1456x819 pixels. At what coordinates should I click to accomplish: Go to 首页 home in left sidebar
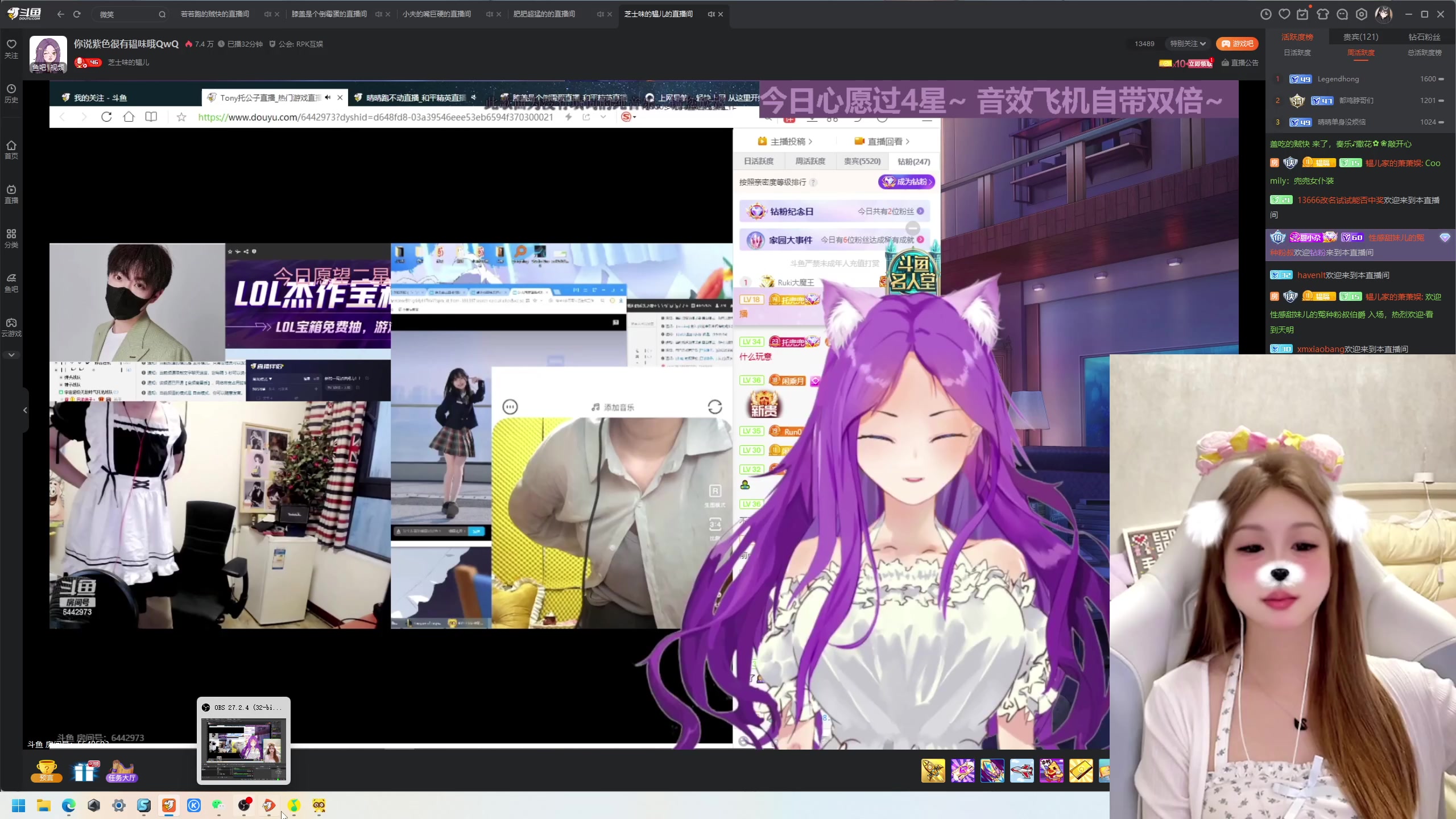(11, 150)
